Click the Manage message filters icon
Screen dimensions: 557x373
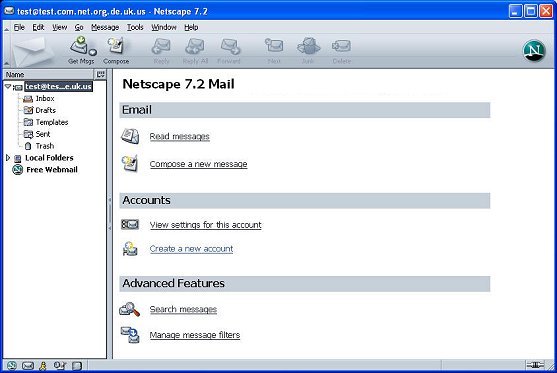coord(130,335)
